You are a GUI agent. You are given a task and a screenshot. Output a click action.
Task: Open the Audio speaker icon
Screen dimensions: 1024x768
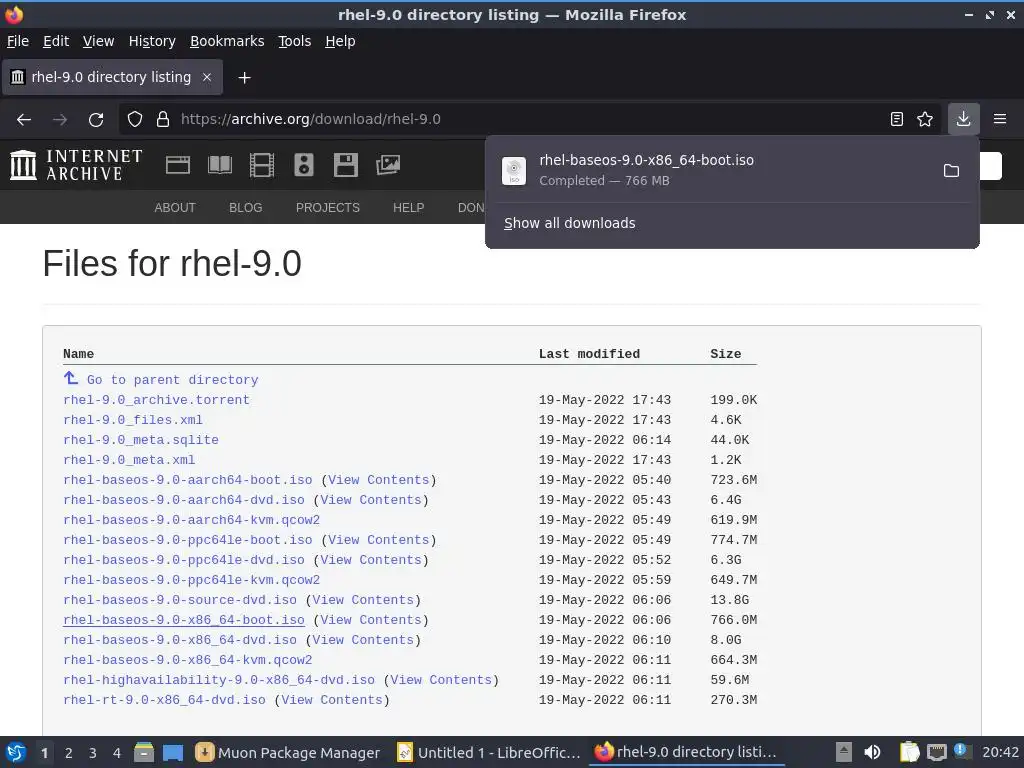[x=304, y=165]
